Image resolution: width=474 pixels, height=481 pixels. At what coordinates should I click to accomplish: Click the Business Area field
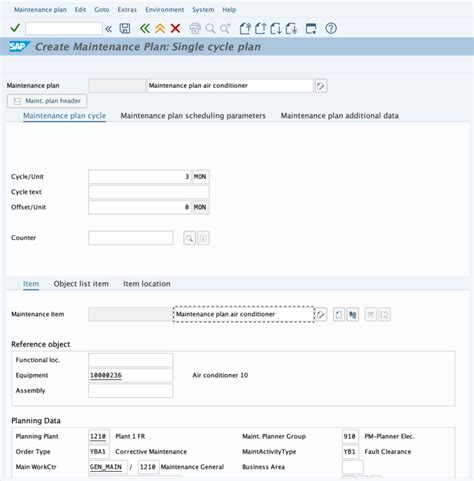[x=353, y=467]
